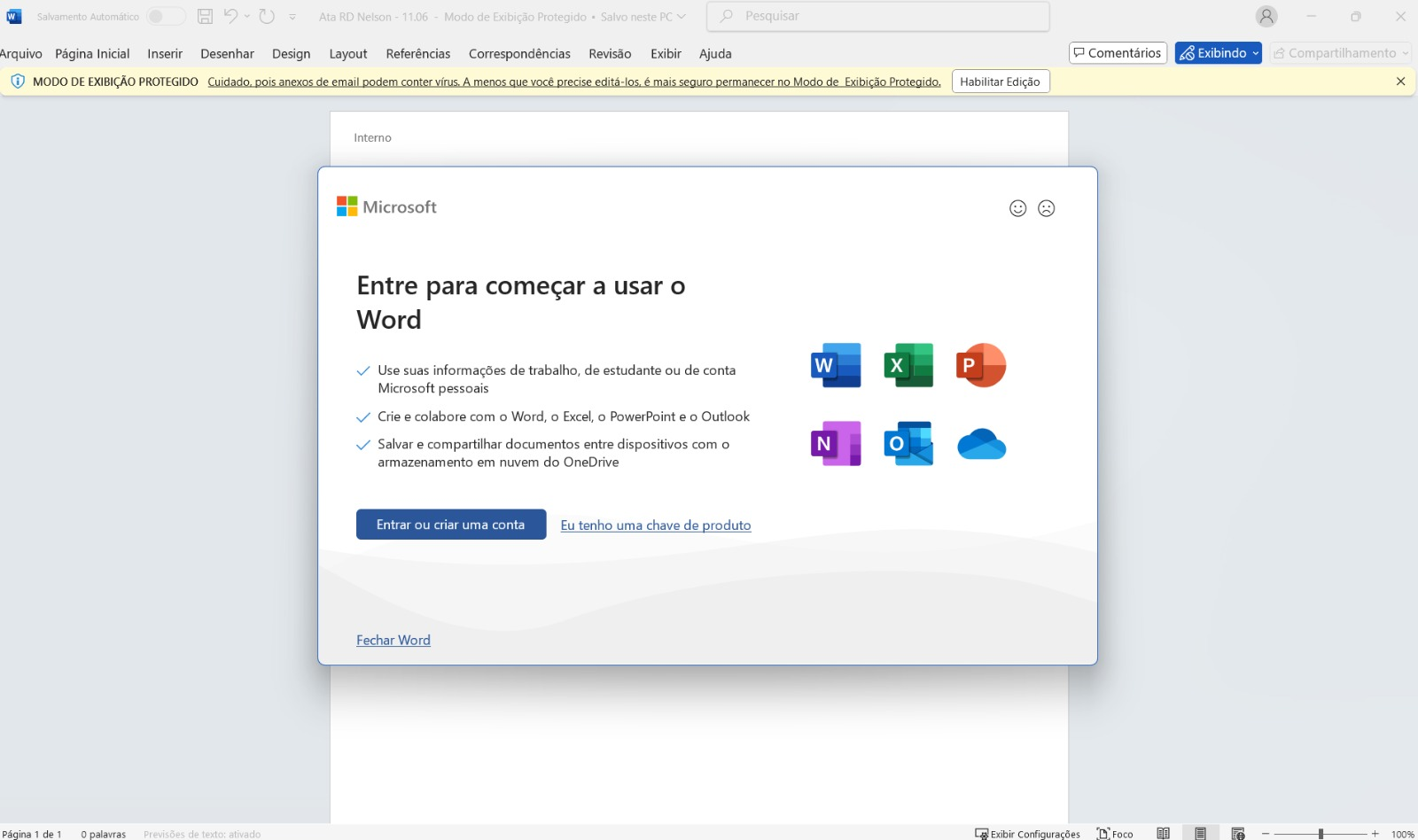The height and width of the screenshot is (840, 1418).
Task: Send positive feedback with the smiley face
Action: tap(1017, 208)
